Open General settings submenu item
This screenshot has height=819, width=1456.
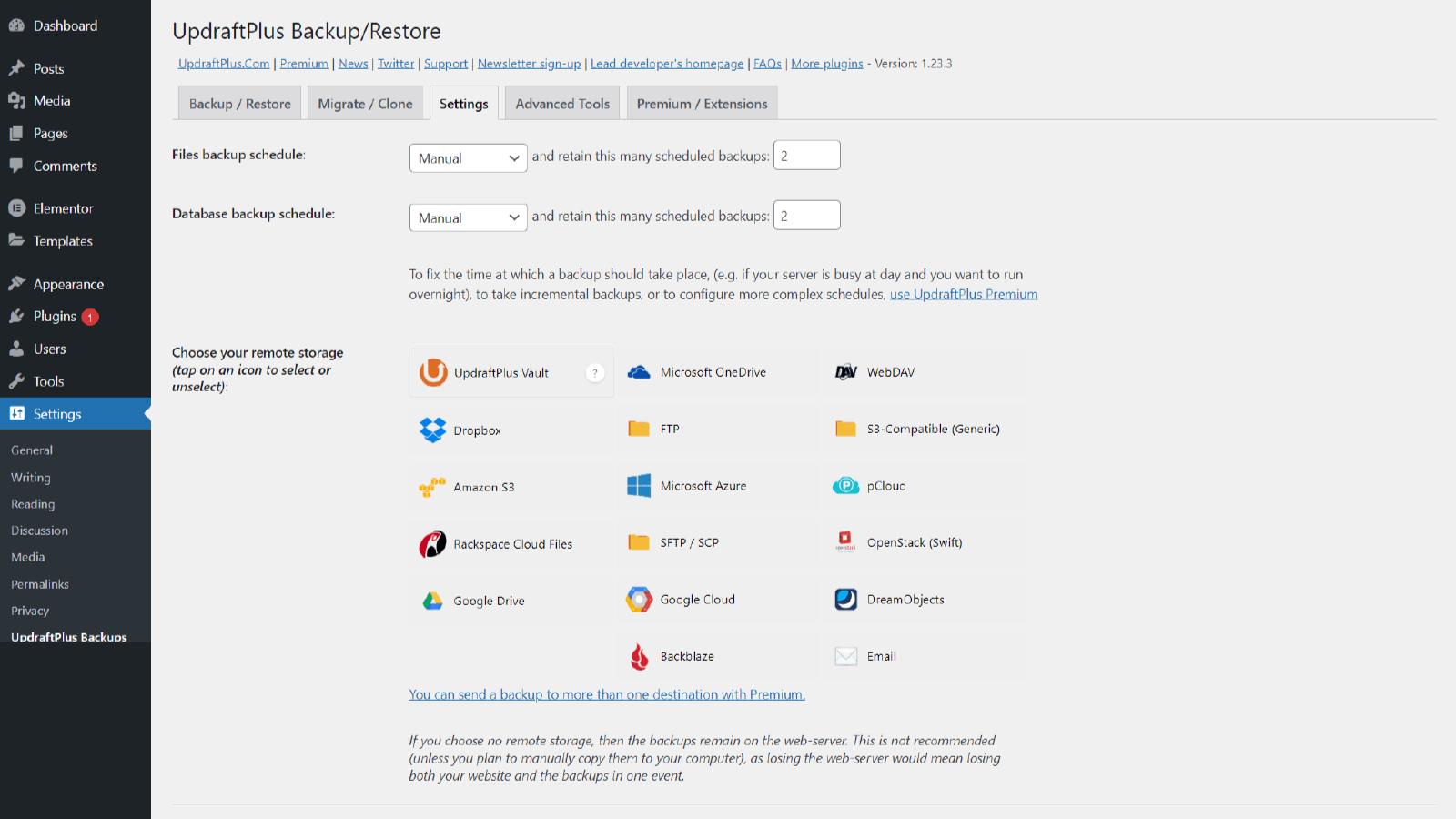(x=32, y=450)
